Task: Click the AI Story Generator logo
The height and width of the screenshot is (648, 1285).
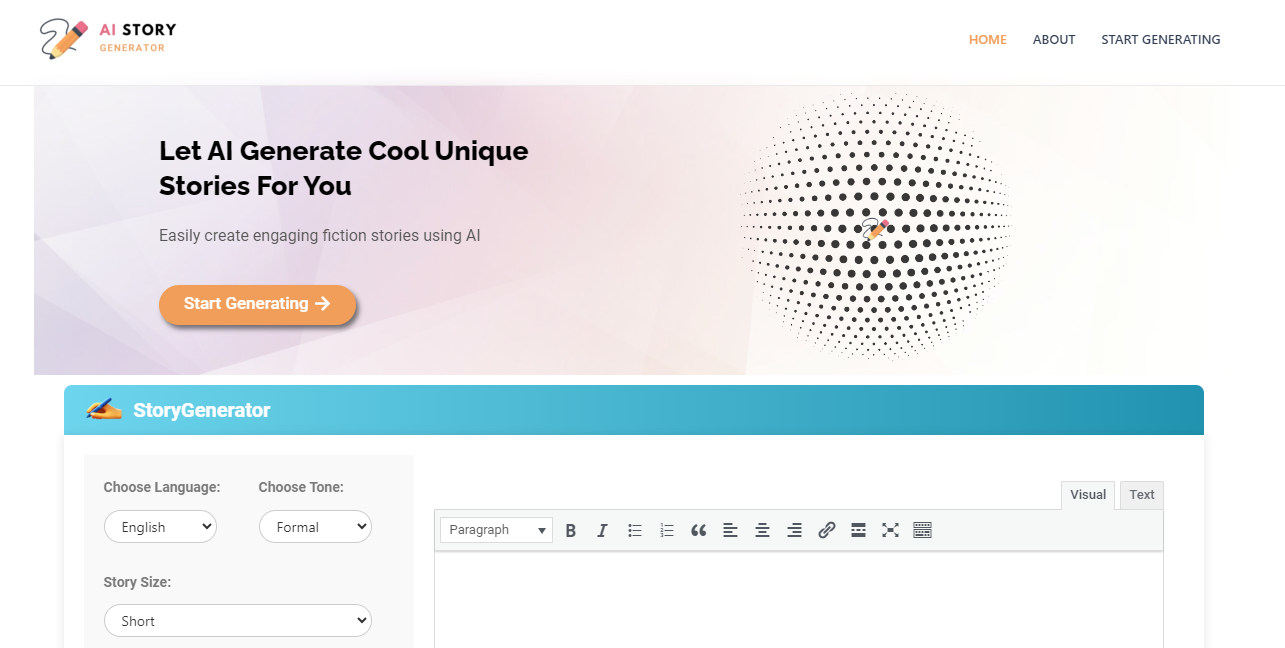Action: click(108, 39)
